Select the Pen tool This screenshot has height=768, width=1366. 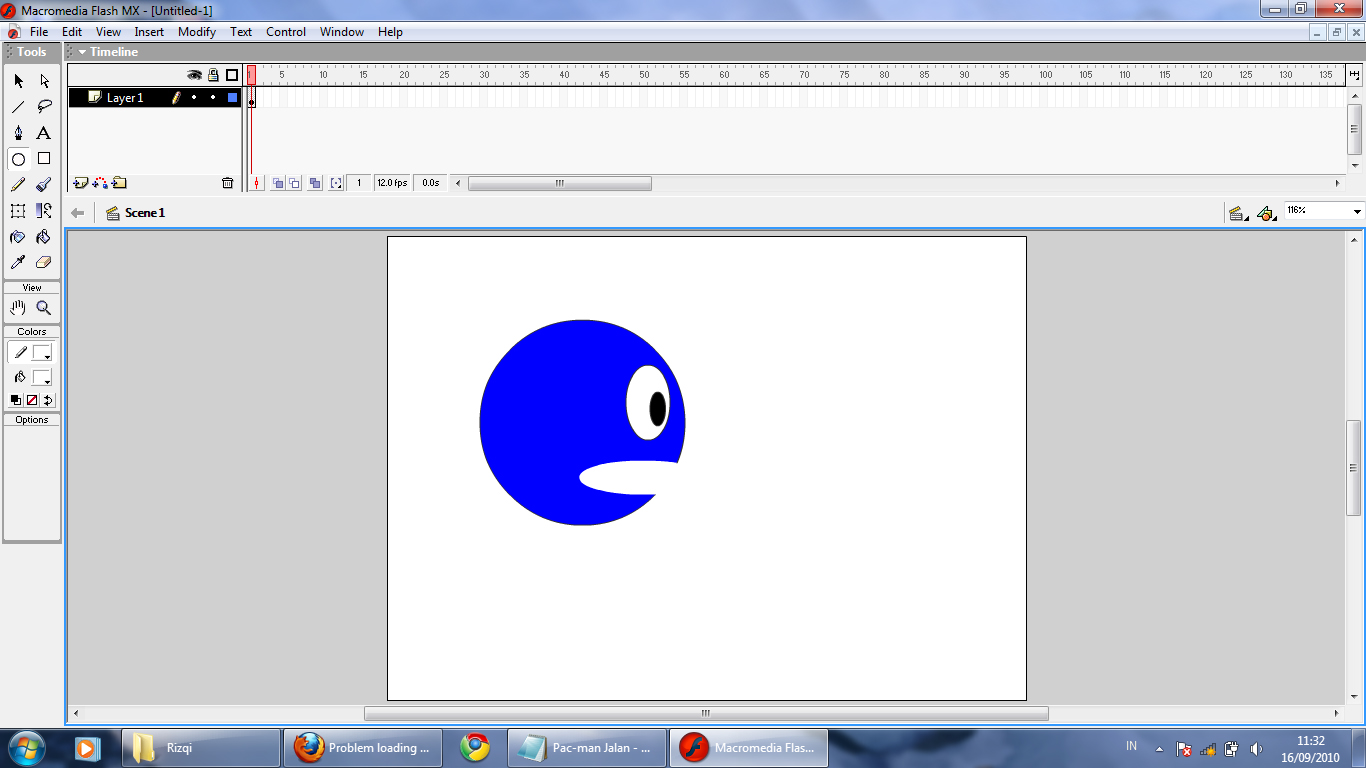18,133
